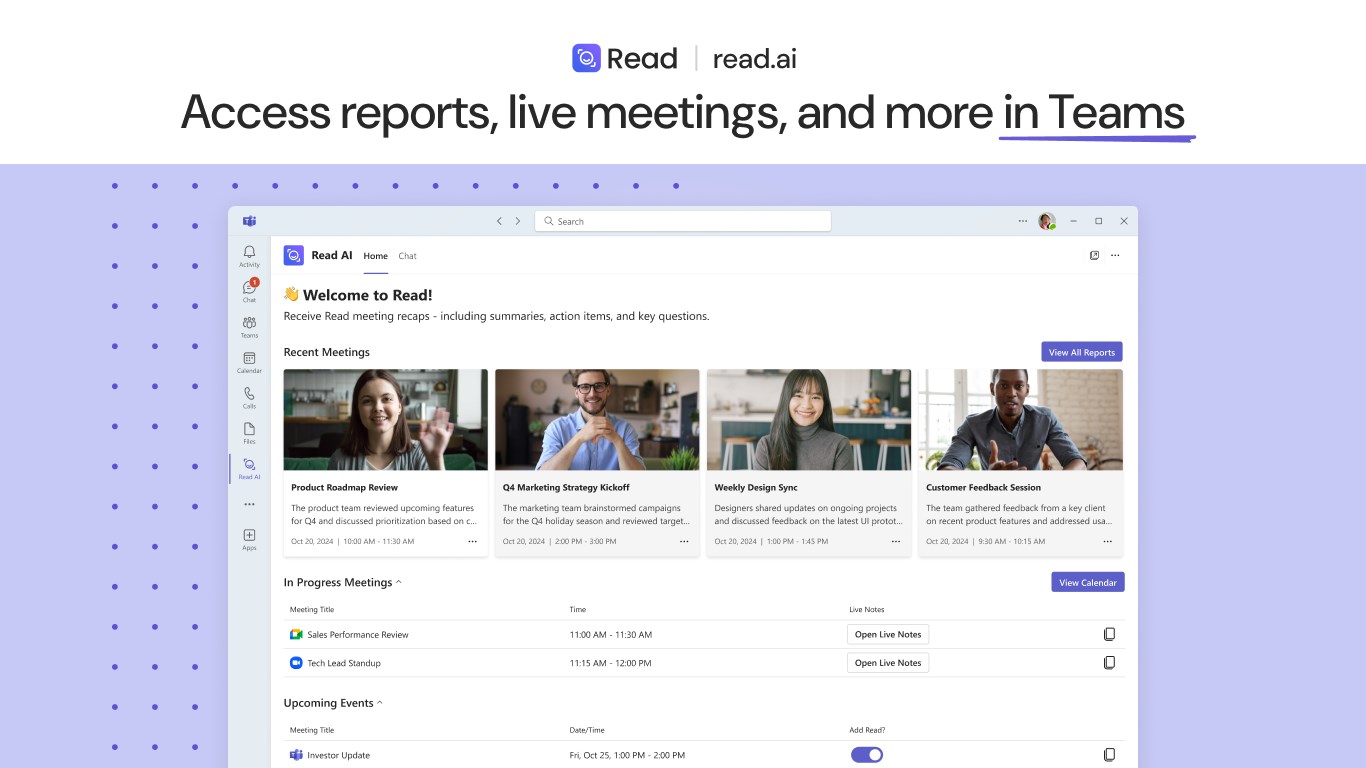Copy link for Tech Lead Standup

pyautogui.click(x=1109, y=662)
